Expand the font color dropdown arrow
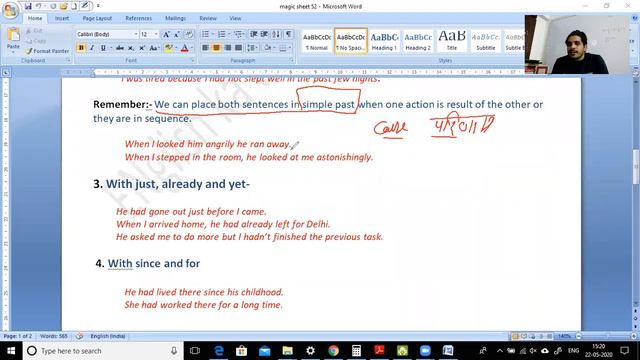The width and height of the screenshot is (640, 360). (192, 48)
